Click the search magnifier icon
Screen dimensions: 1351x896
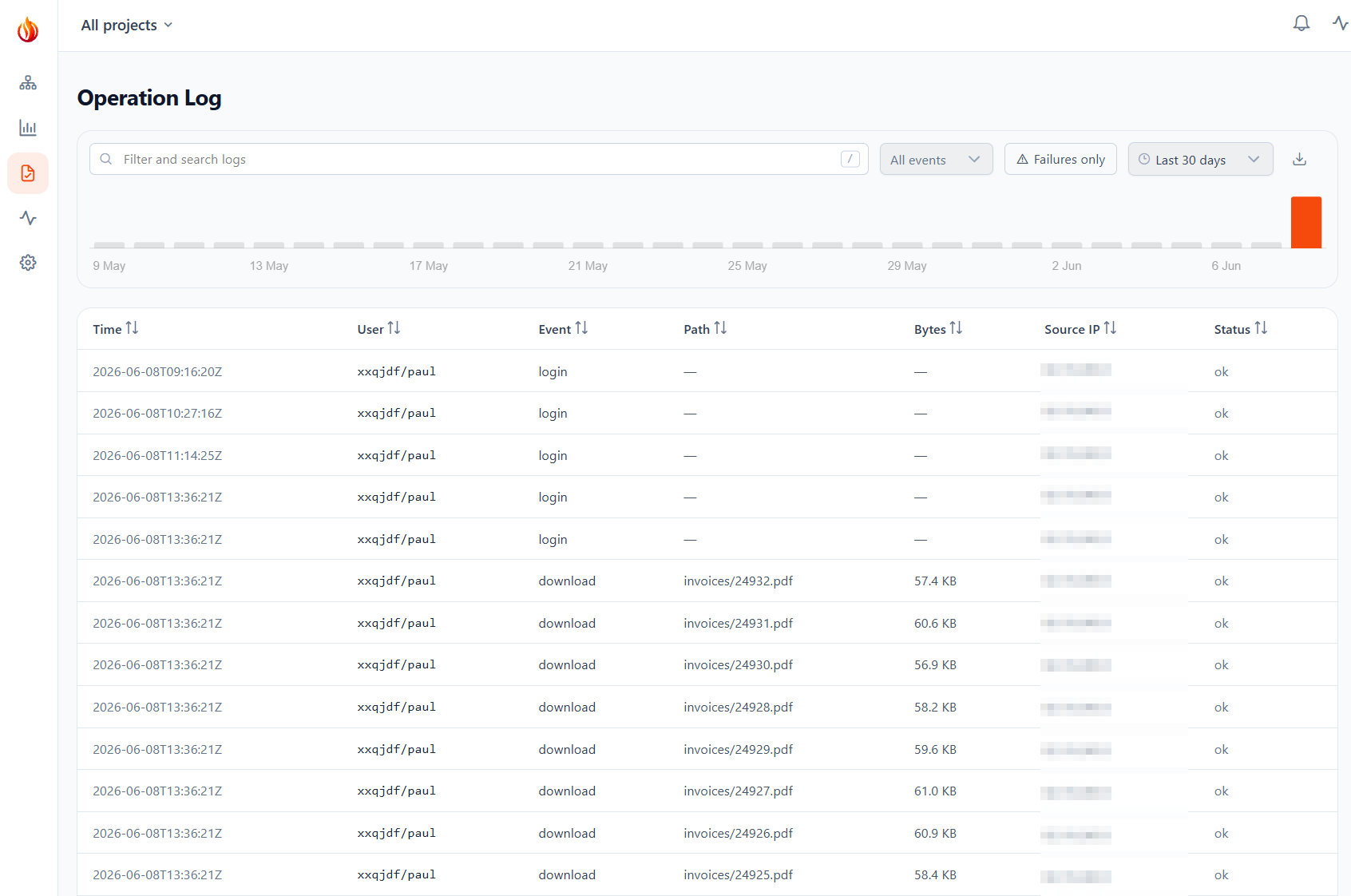point(106,159)
